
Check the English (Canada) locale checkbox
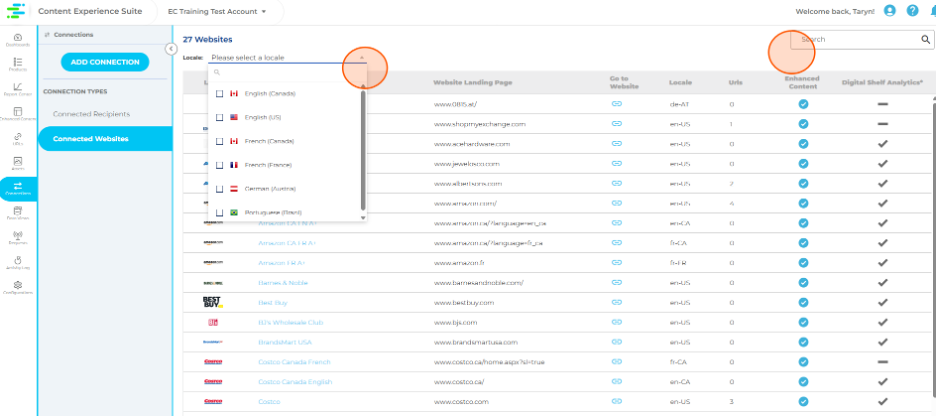click(220, 94)
